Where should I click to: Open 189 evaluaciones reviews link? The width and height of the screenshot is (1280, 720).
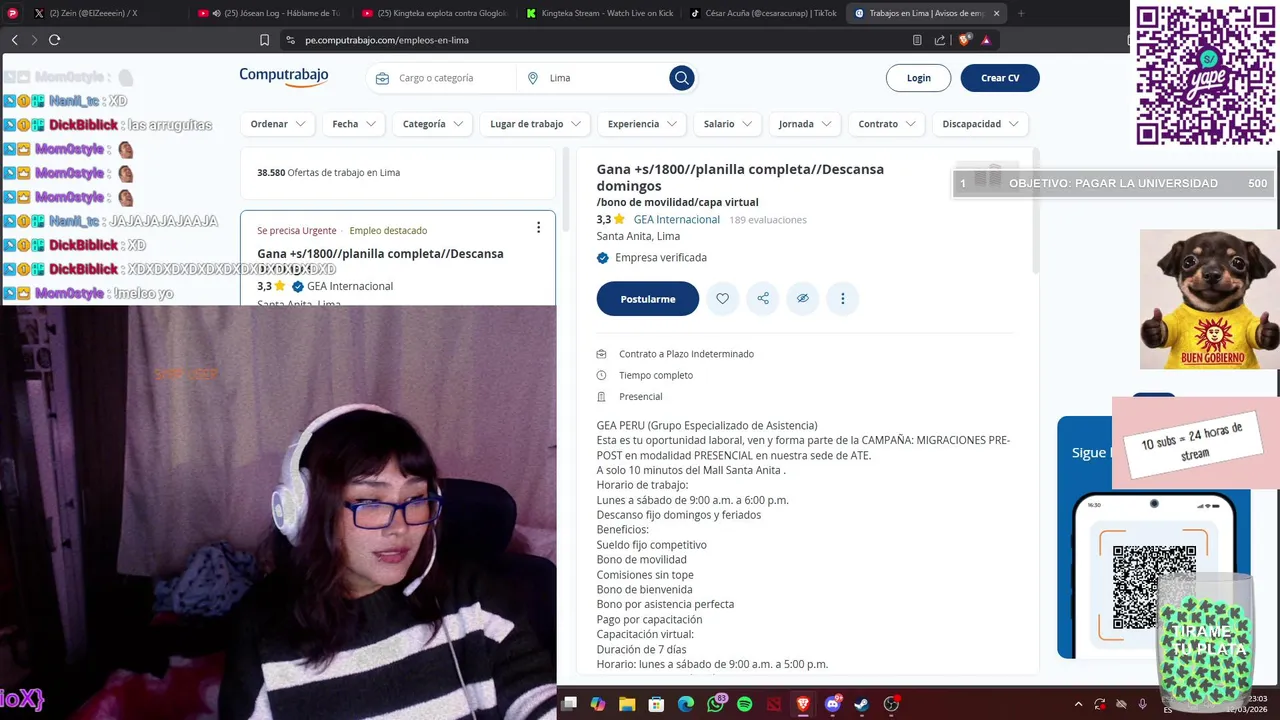768,220
